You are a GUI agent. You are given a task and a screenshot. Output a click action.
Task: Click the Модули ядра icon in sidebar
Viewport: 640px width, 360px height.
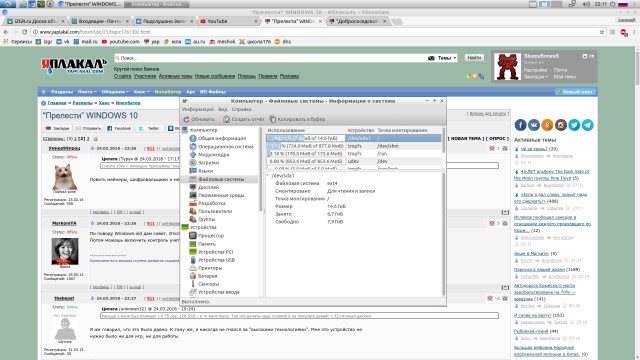point(193,155)
